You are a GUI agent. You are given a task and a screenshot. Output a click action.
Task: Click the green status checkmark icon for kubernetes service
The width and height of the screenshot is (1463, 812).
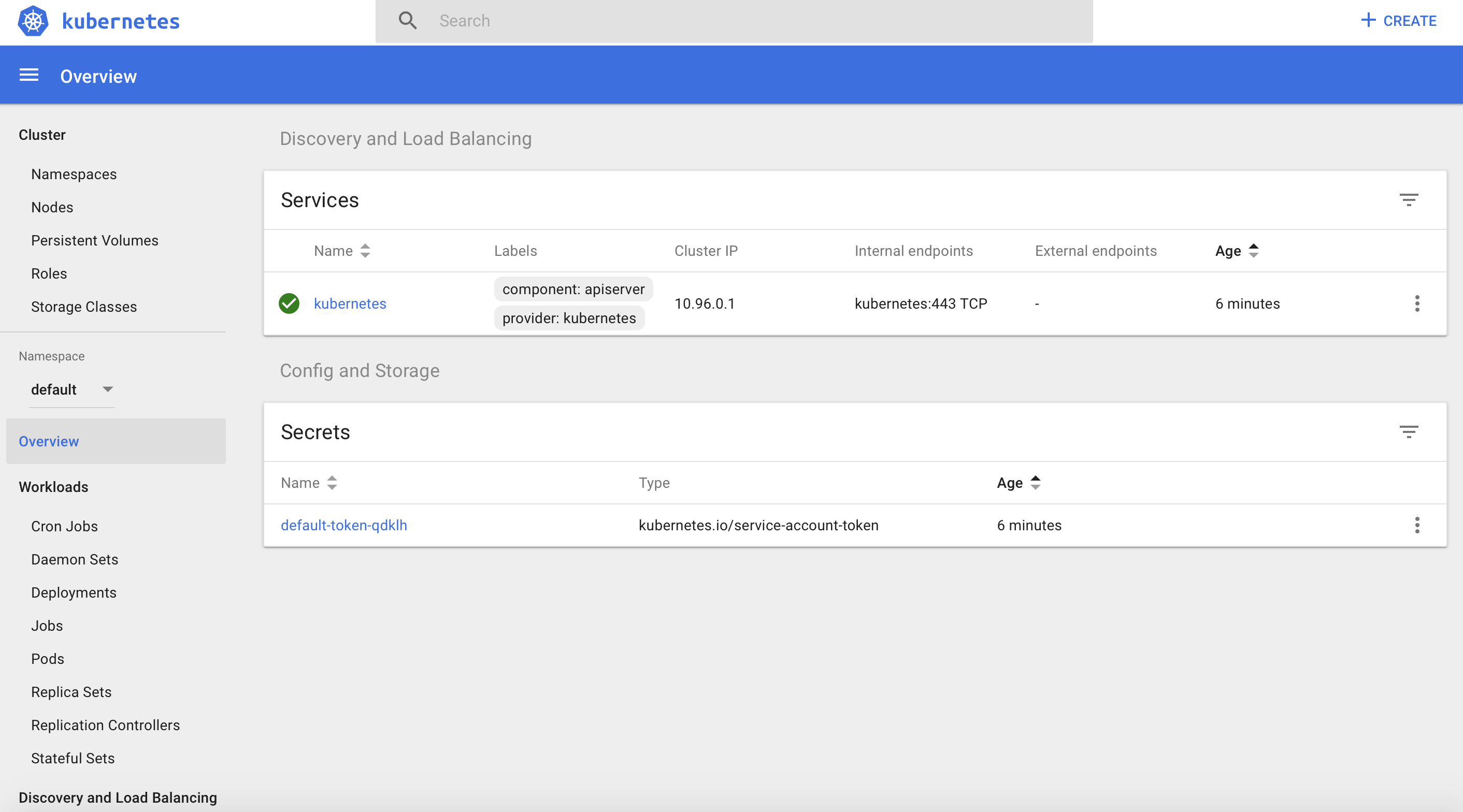click(289, 303)
